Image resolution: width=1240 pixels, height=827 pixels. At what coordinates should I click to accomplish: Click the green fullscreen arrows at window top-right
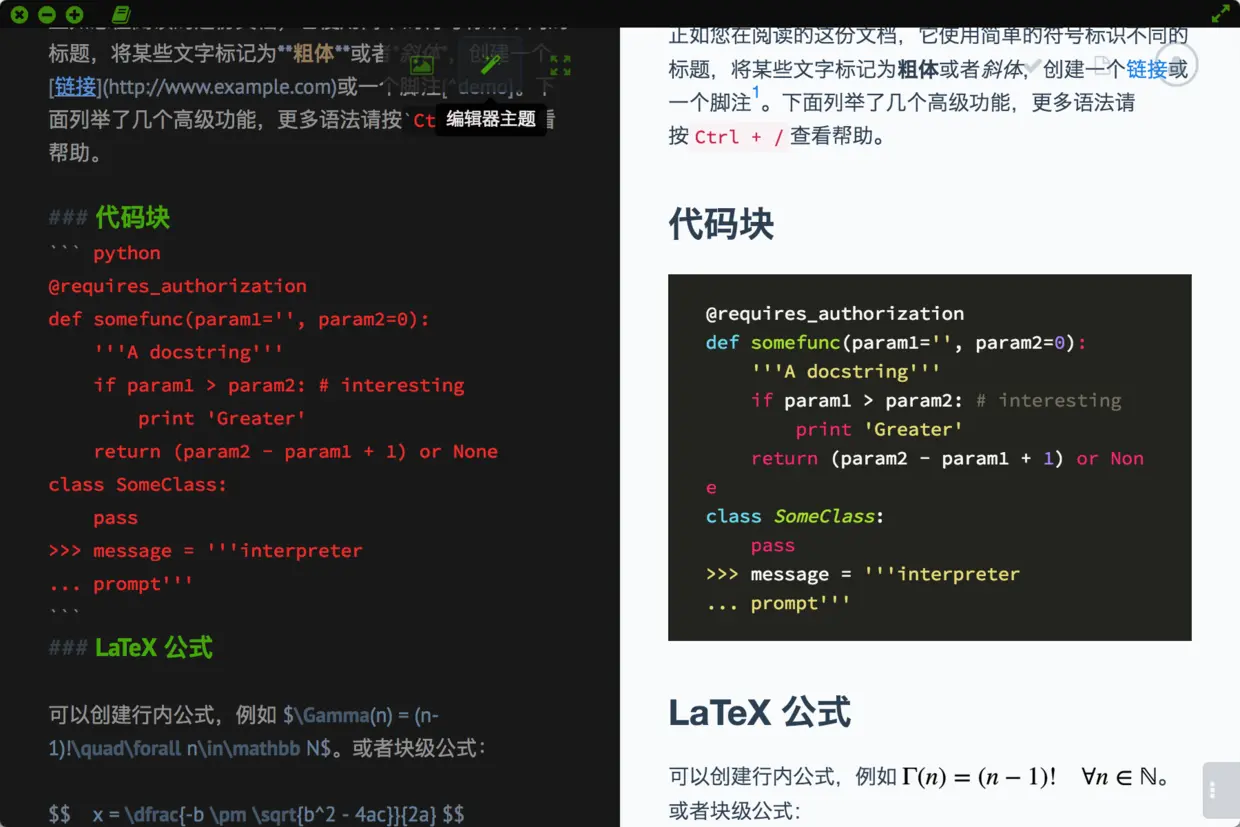(x=1220, y=14)
